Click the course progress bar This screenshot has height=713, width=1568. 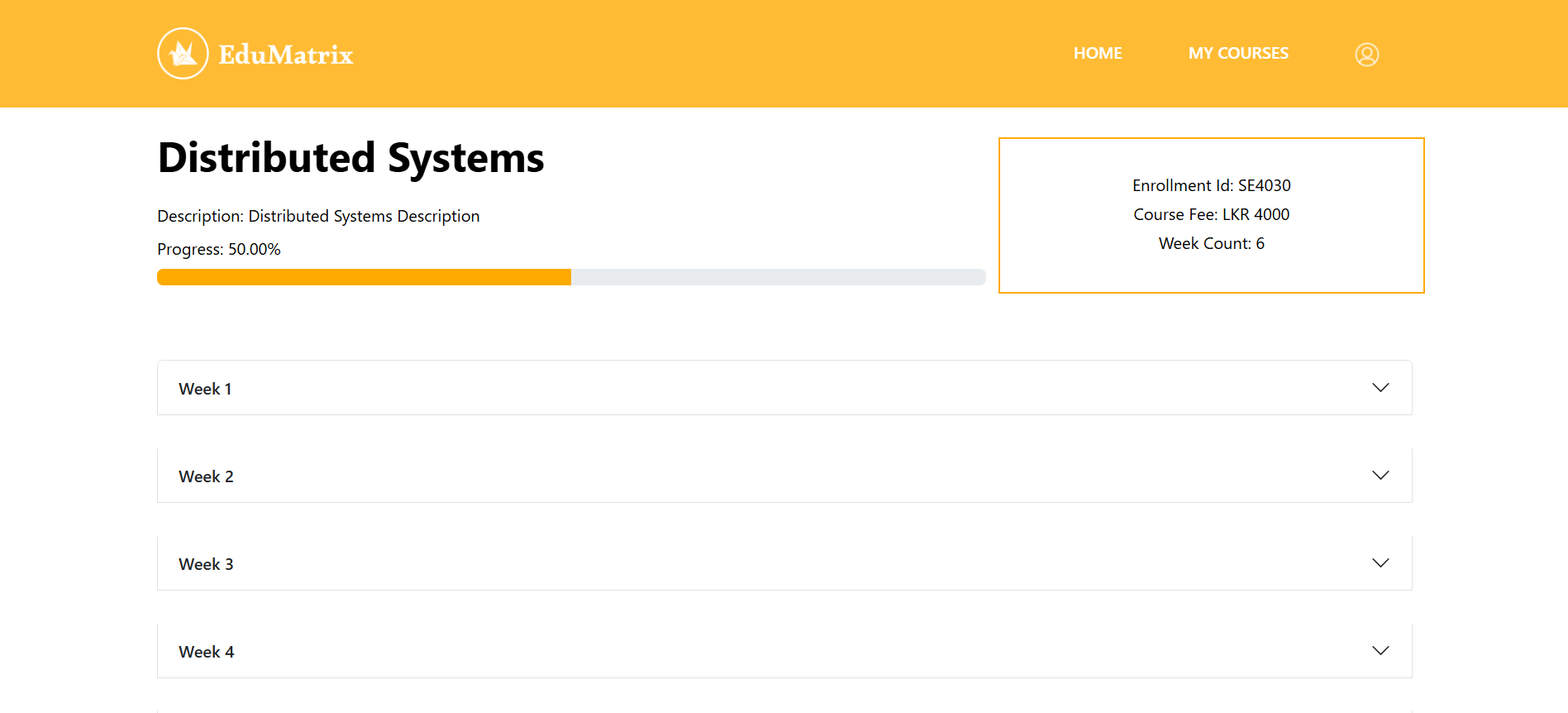(x=571, y=277)
